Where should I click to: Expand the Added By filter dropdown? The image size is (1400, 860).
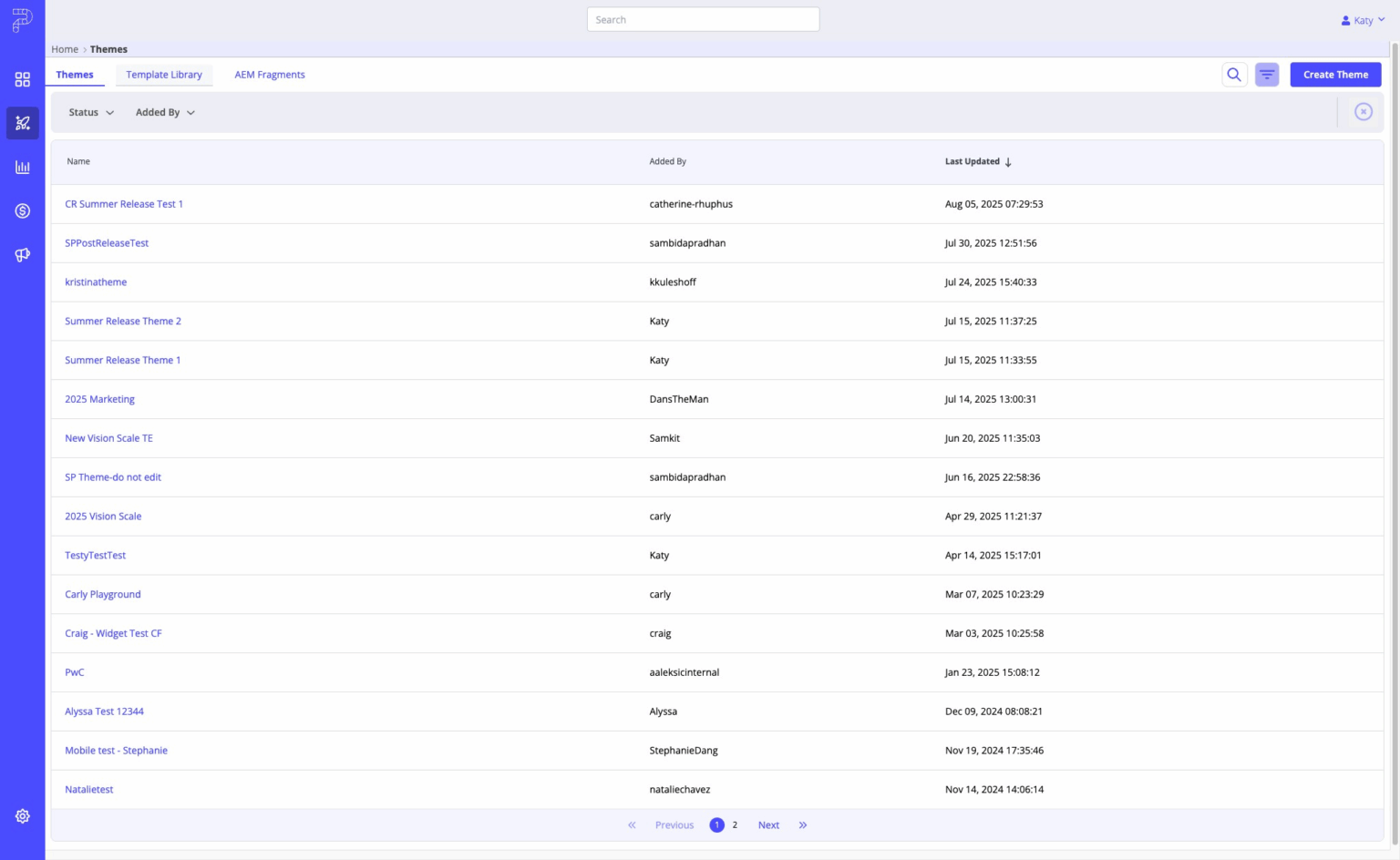(x=165, y=113)
